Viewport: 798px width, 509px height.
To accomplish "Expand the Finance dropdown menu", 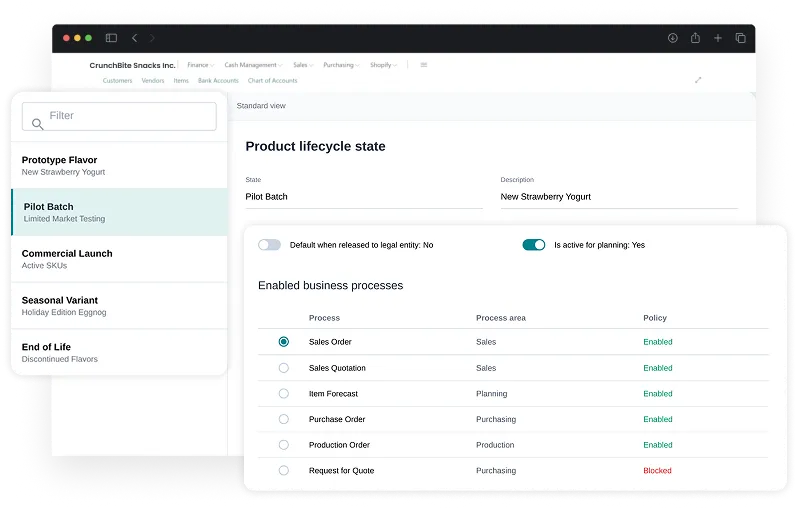I will click(201, 65).
